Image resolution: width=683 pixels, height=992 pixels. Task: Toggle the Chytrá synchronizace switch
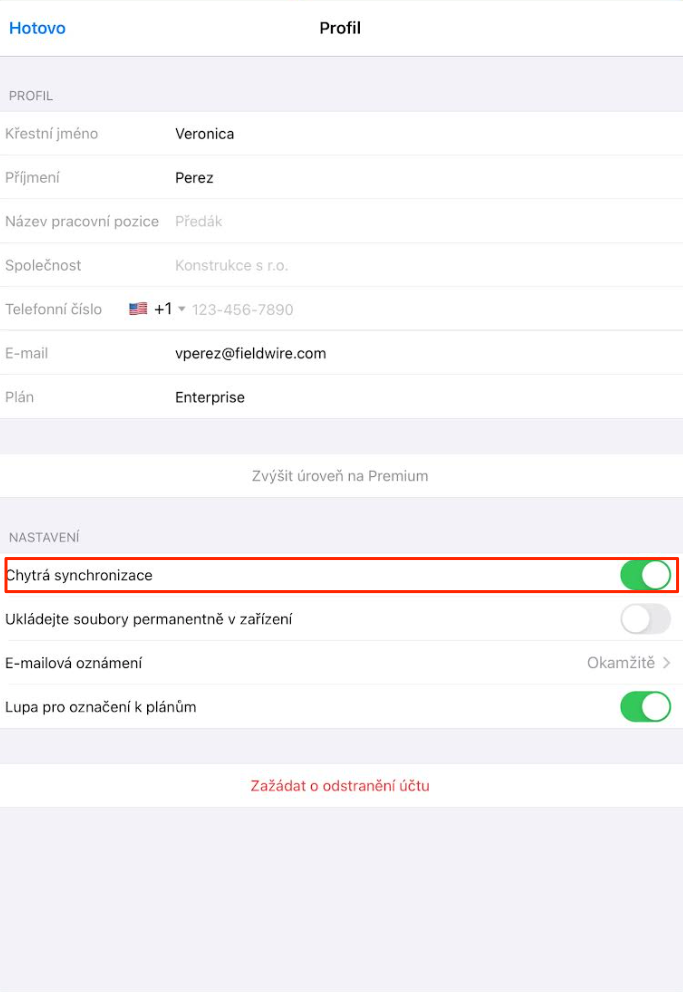pyautogui.click(x=645, y=575)
